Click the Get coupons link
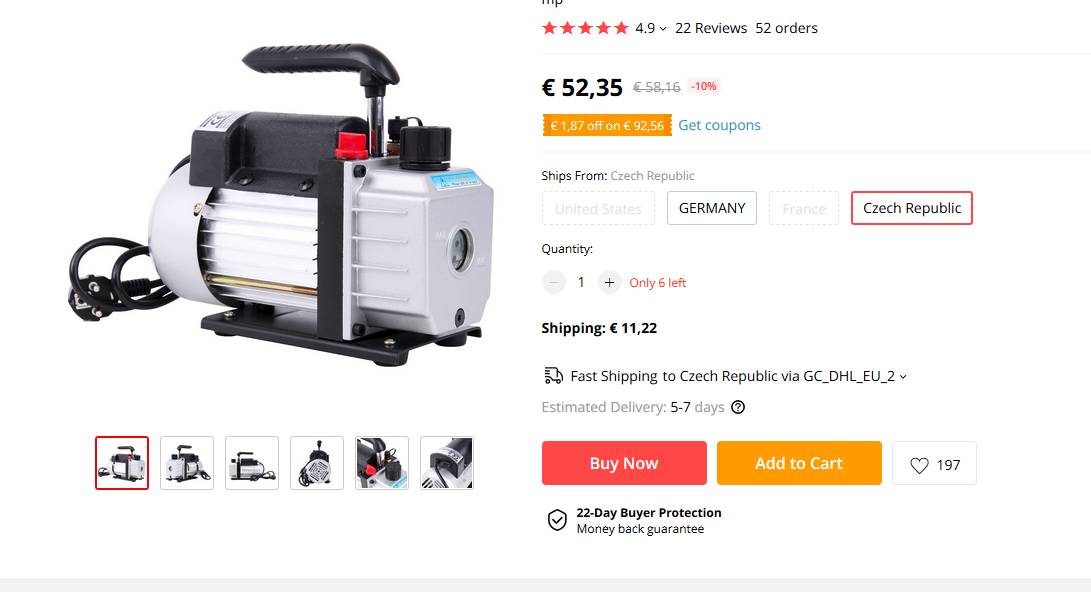Screen dimensions: 1091x592 719,125
